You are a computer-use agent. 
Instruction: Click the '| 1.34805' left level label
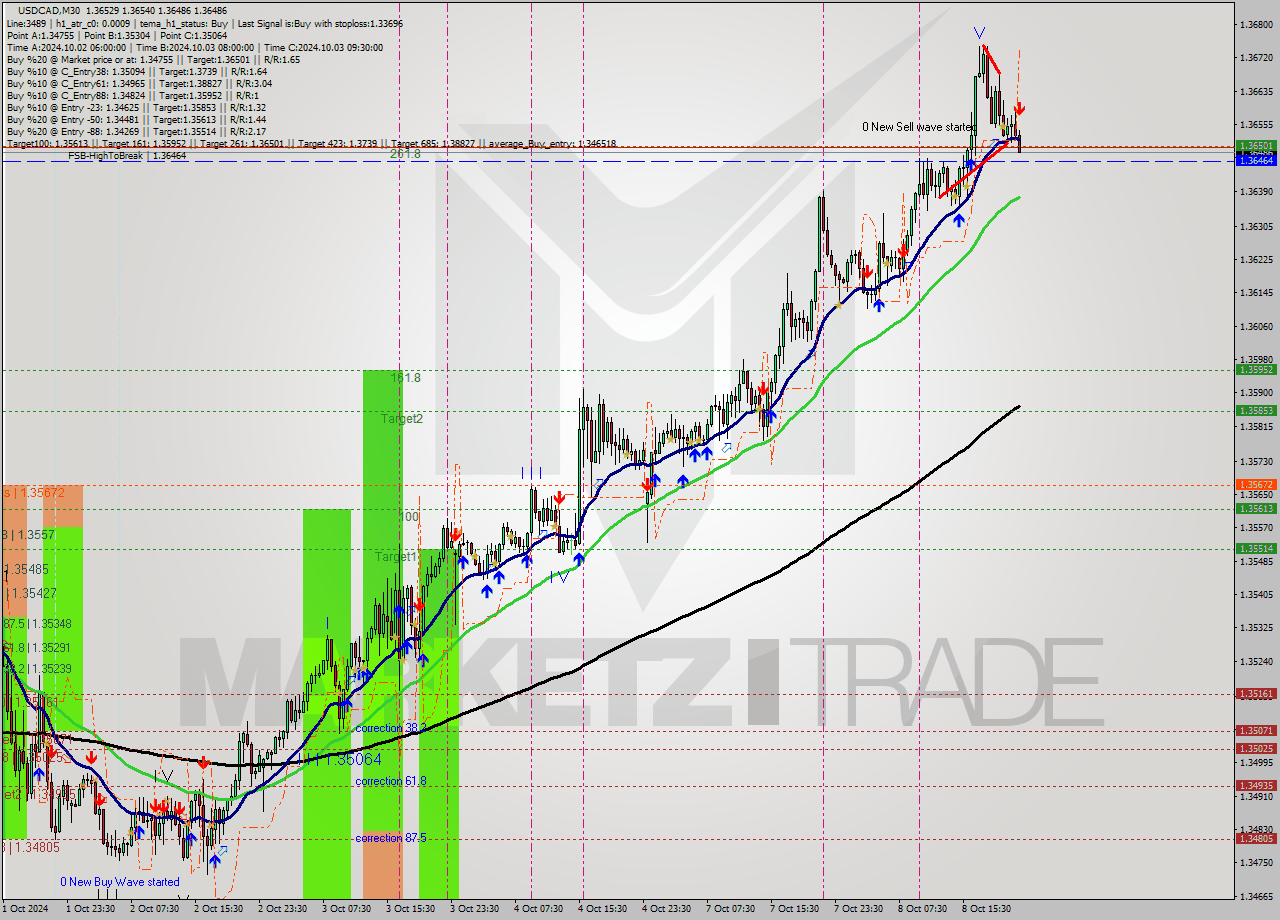32,848
